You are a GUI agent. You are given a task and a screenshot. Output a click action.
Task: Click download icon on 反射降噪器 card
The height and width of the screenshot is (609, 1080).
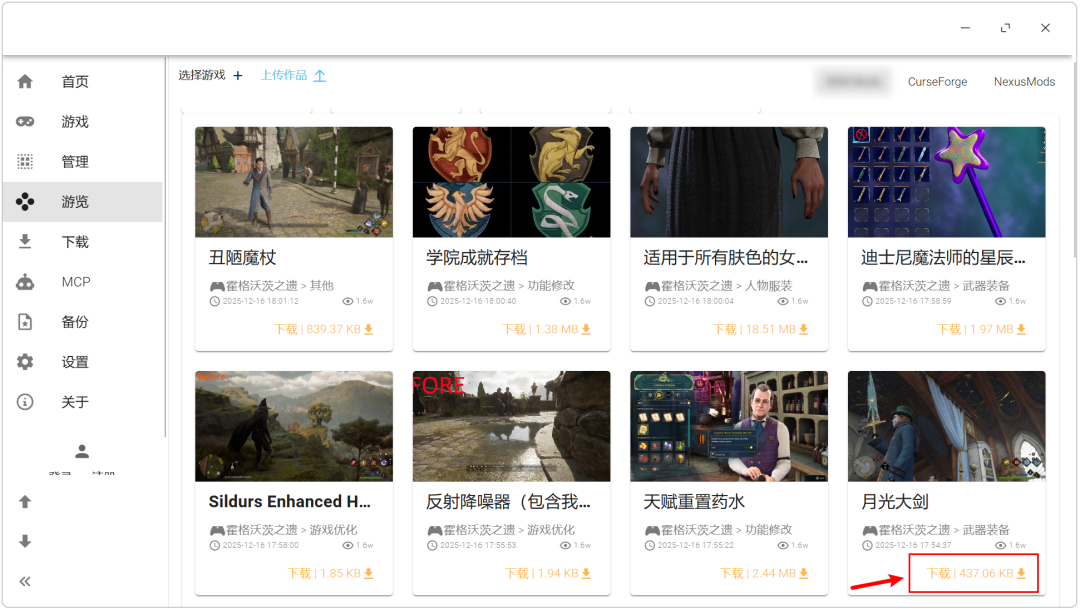[x=586, y=573]
